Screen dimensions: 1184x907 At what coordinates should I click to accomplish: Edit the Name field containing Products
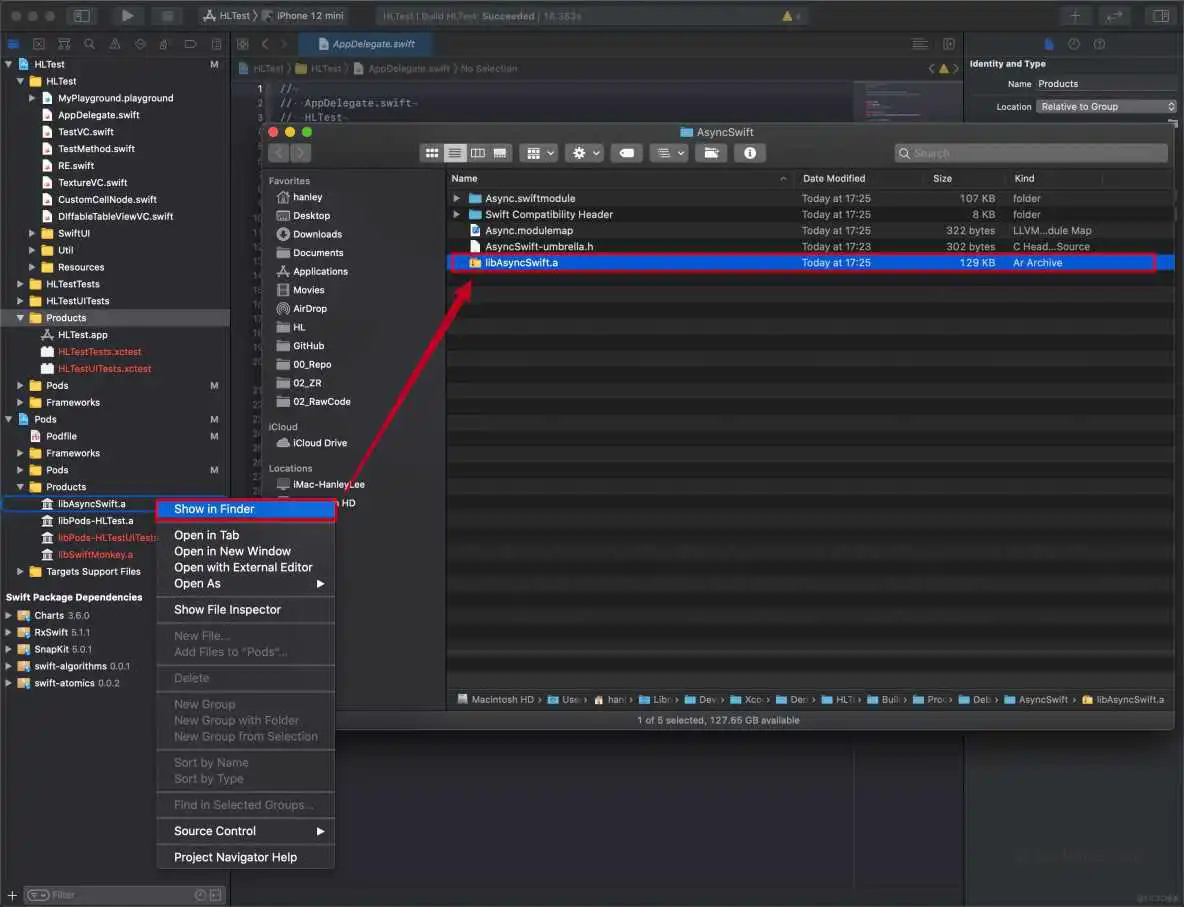pos(1106,84)
